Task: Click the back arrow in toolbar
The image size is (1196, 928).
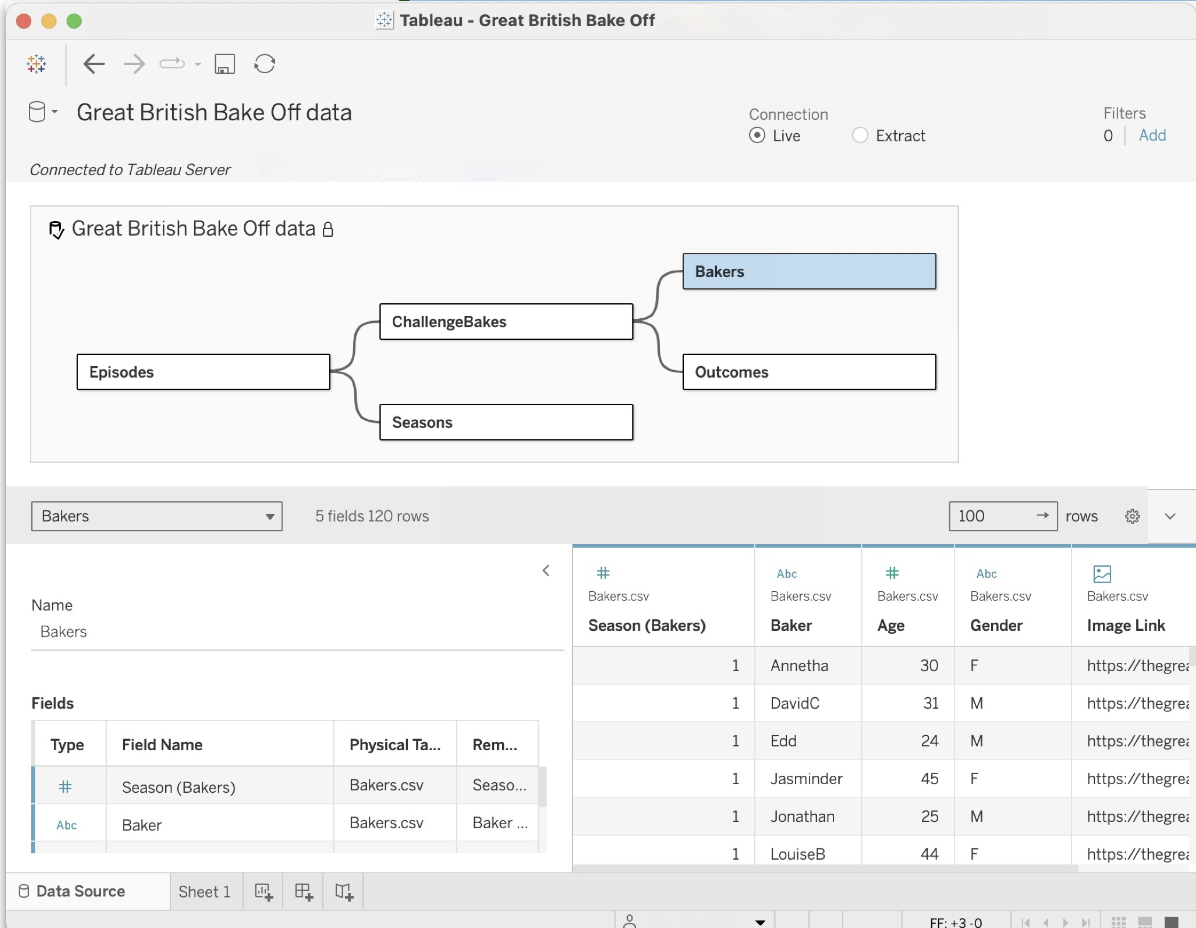Action: 94,64
